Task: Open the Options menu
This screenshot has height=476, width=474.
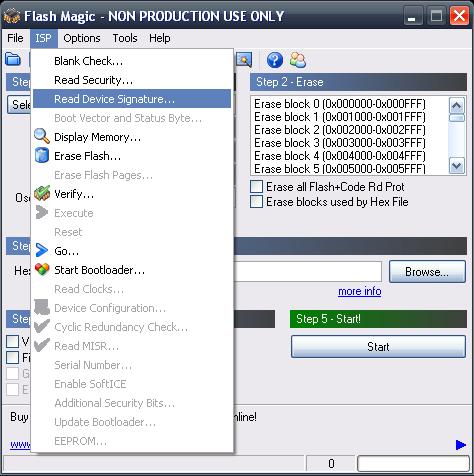Action: point(82,38)
